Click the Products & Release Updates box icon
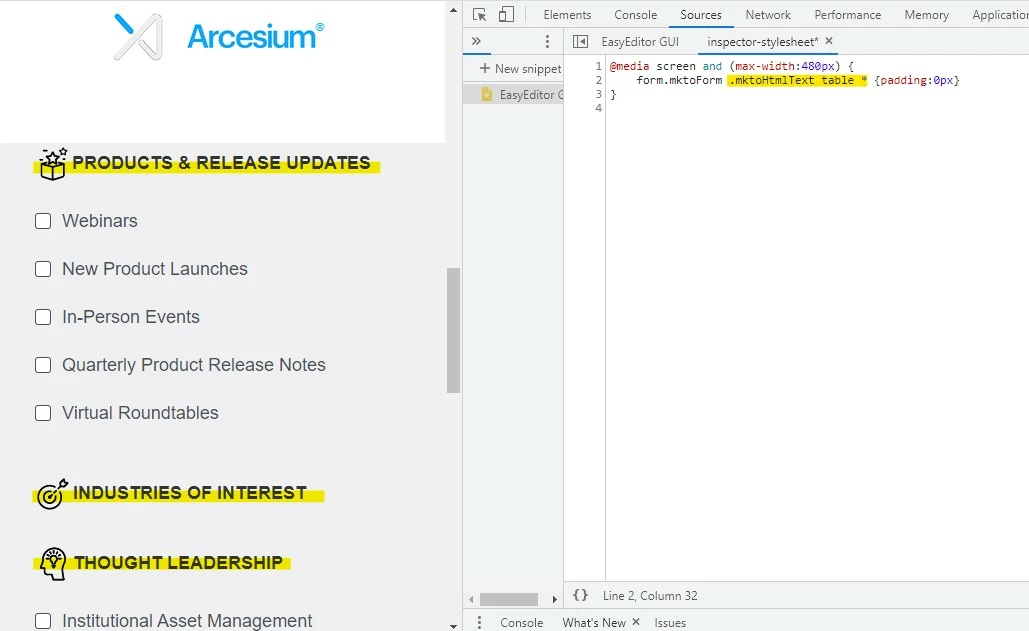This screenshot has height=631, width=1029. click(x=52, y=164)
